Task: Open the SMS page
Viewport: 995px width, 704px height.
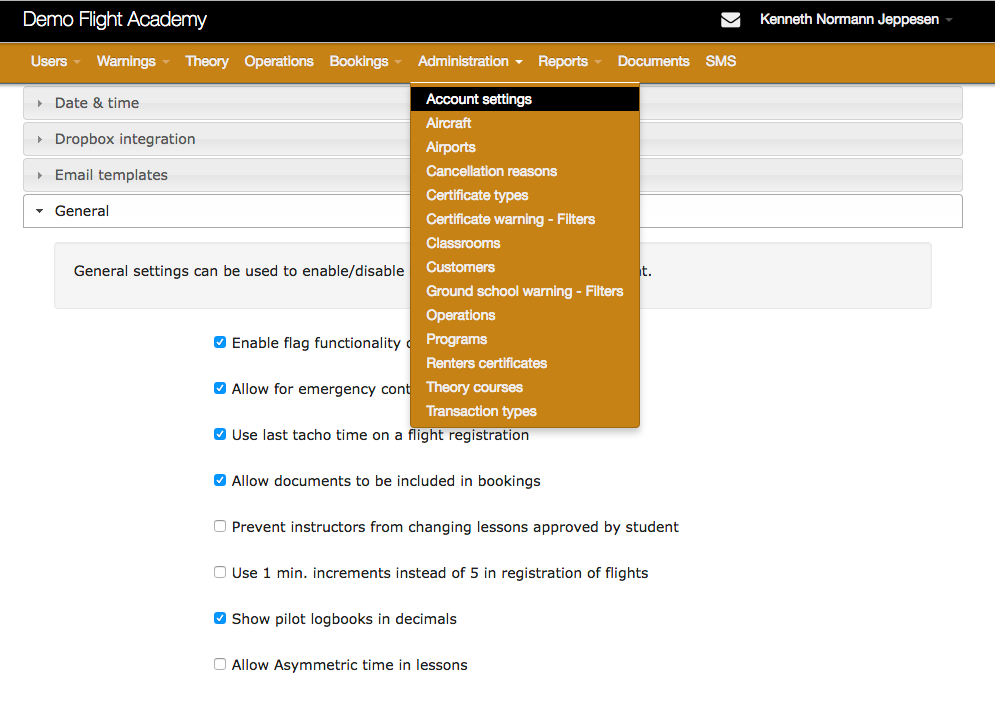Action: click(x=721, y=62)
